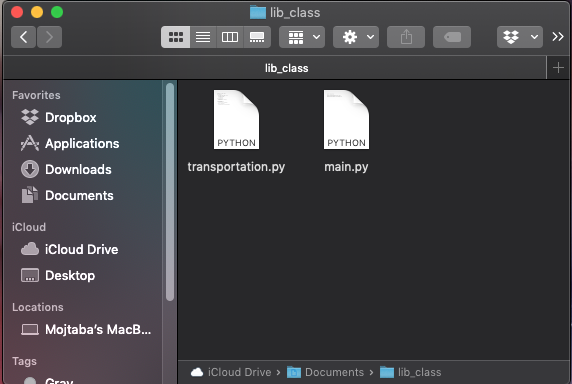This screenshot has width=572, height=384.
Task: Click the lib_class folder icon in title bar
Action: (258, 13)
